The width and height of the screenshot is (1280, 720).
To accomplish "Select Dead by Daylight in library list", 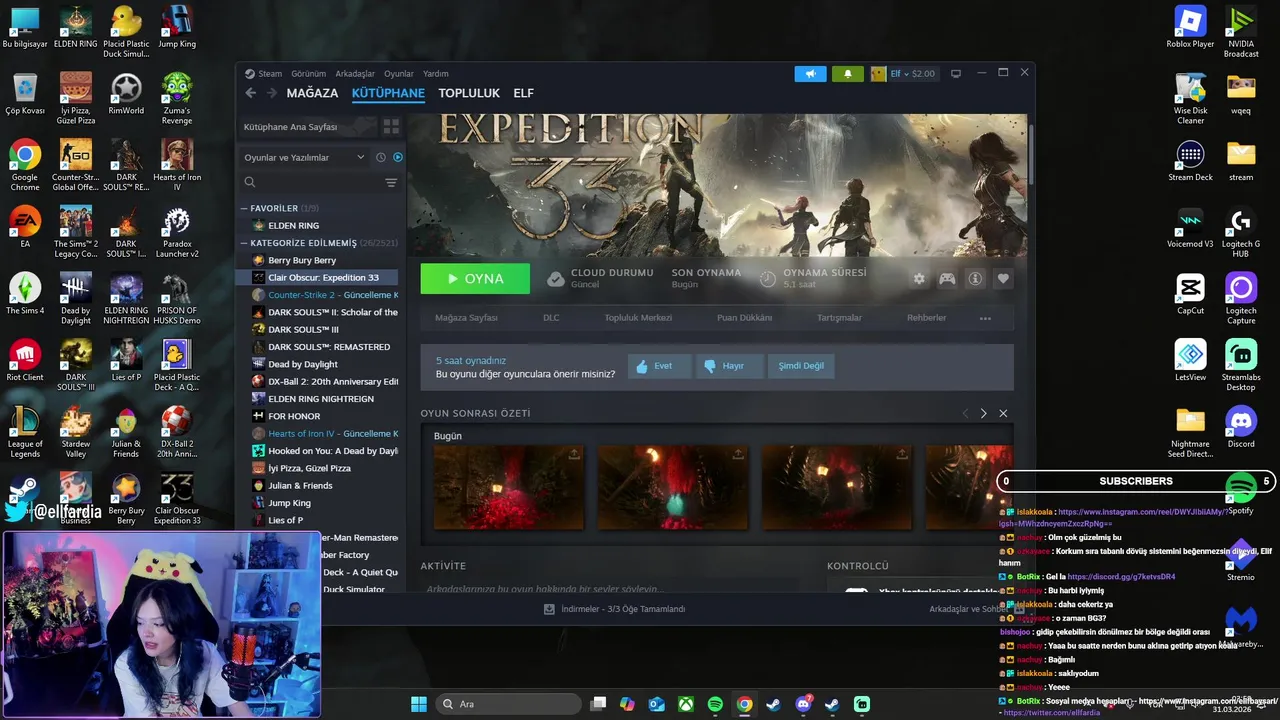I will (x=302, y=365).
